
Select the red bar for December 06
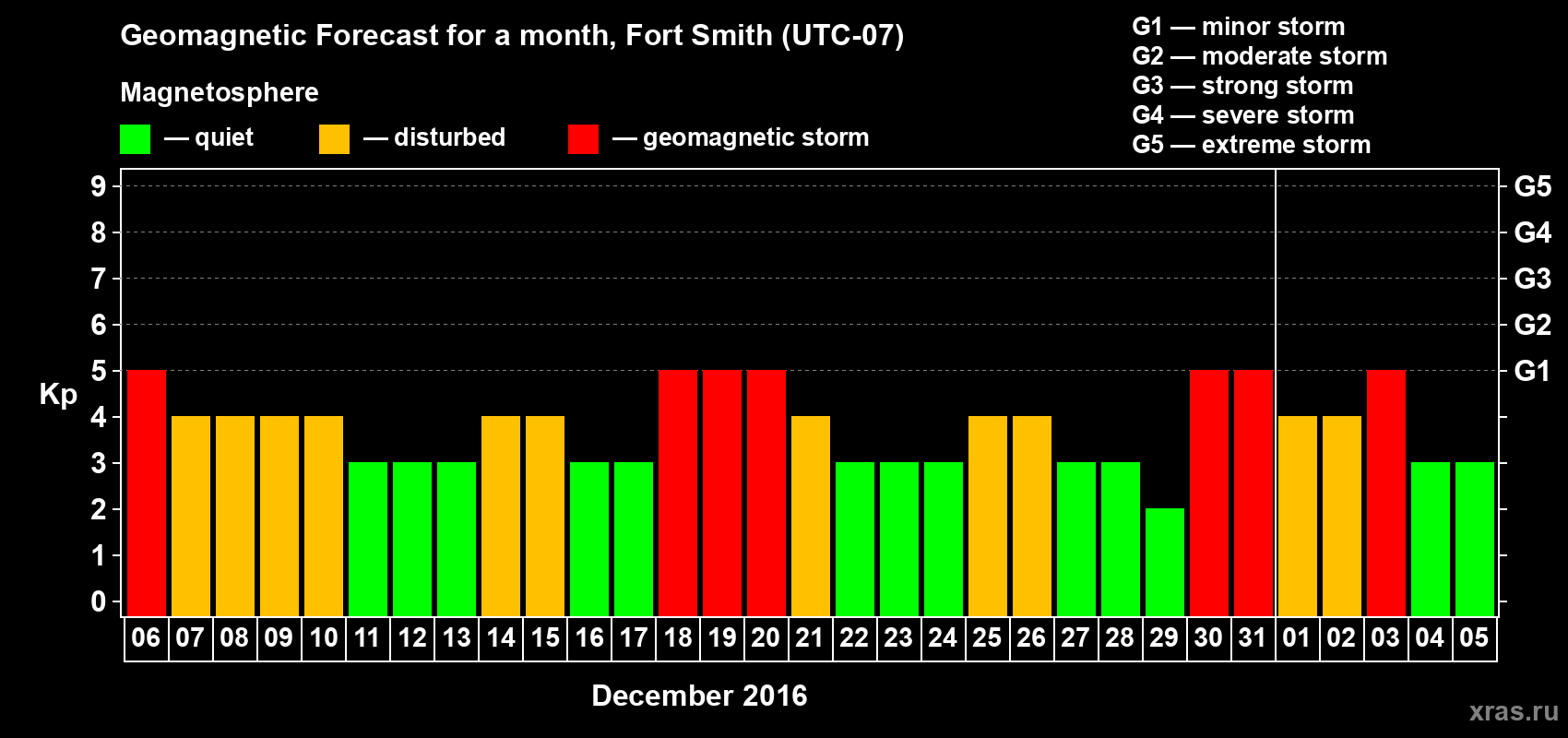(x=147, y=494)
